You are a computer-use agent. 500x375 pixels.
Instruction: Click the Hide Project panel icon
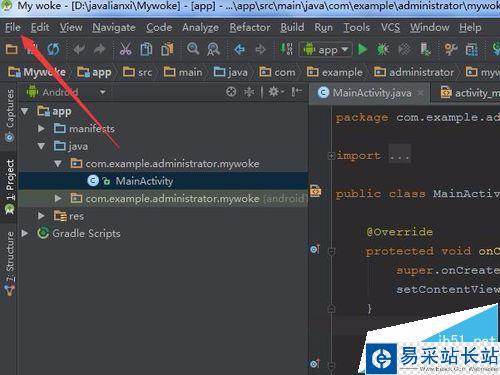pos(296,91)
